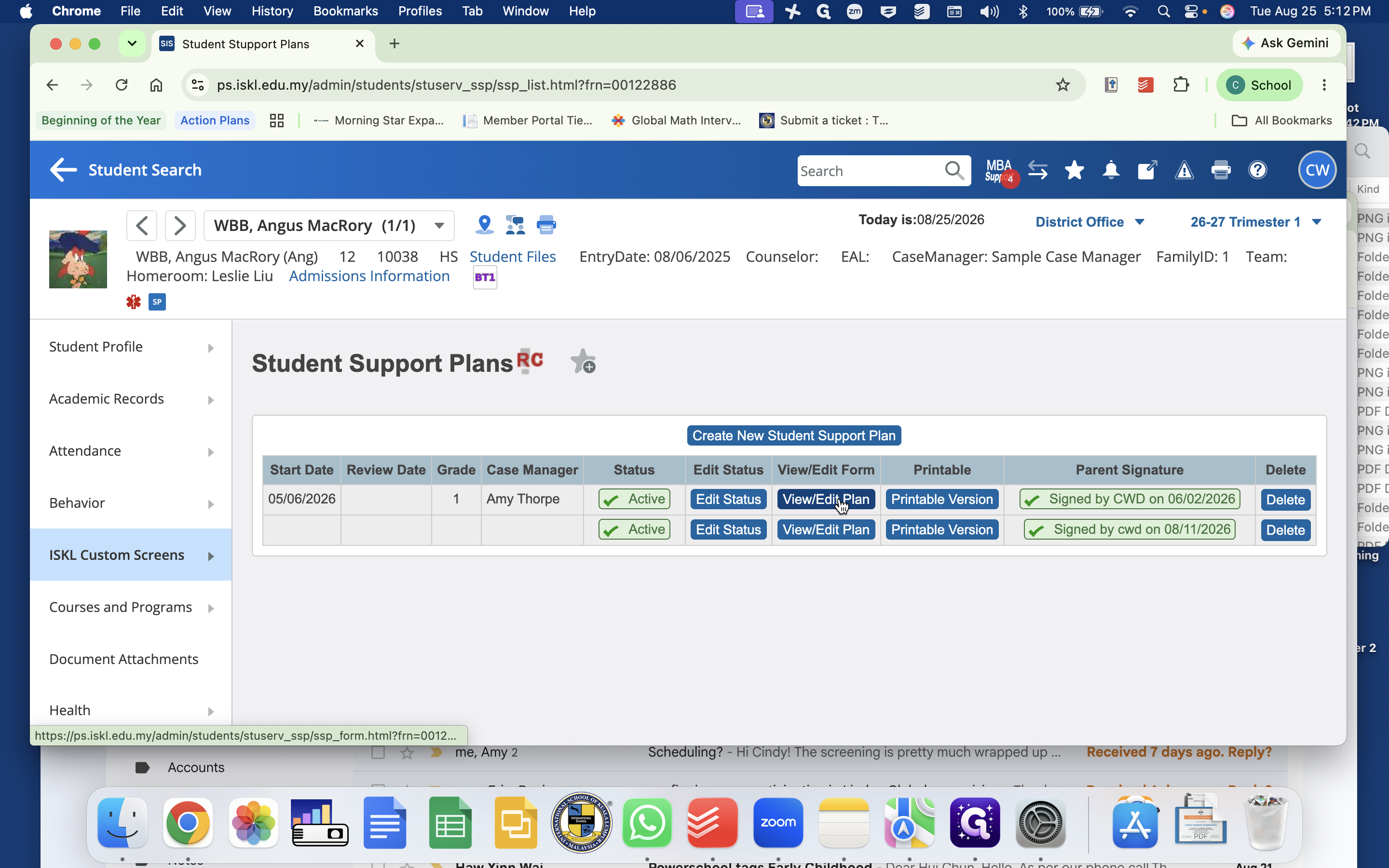
Task: Open the Profiles menu in menu bar
Action: (x=420, y=11)
